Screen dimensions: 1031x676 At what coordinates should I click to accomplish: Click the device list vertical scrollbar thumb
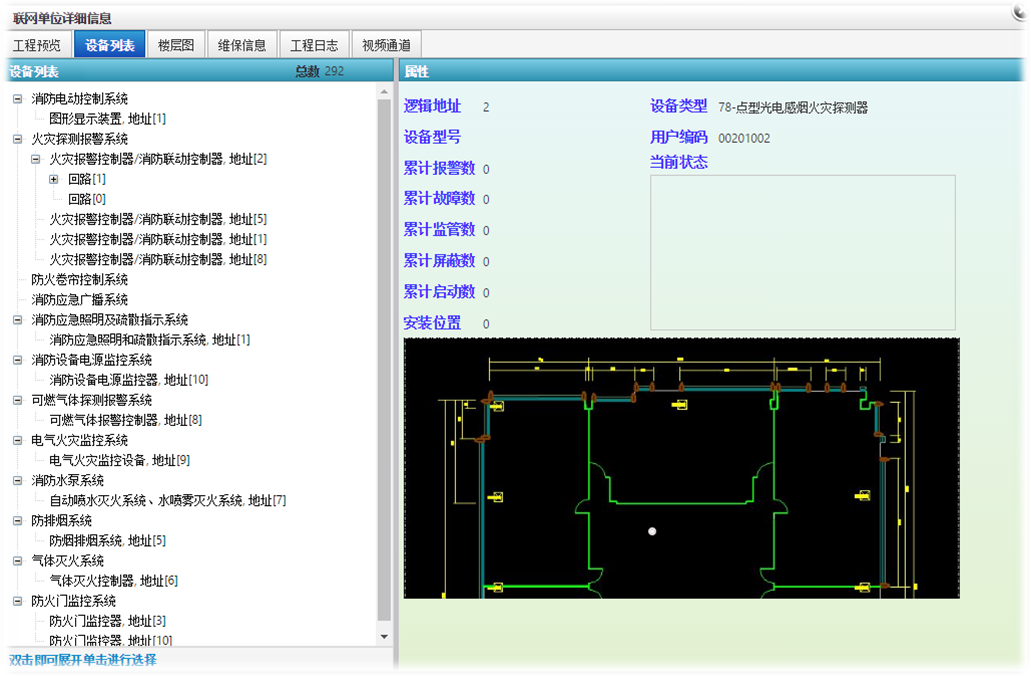tap(385, 360)
